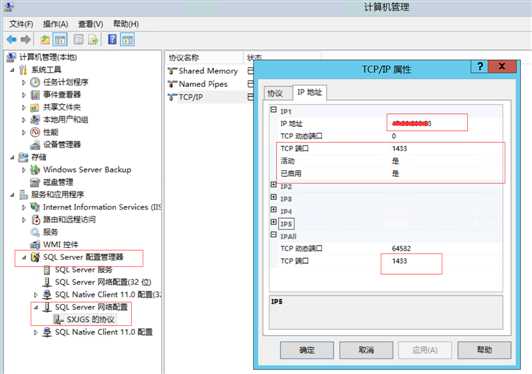532x374 pixels.
Task: Select last SQL Native Client 11.0 配置 item
Action: [104, 332]
